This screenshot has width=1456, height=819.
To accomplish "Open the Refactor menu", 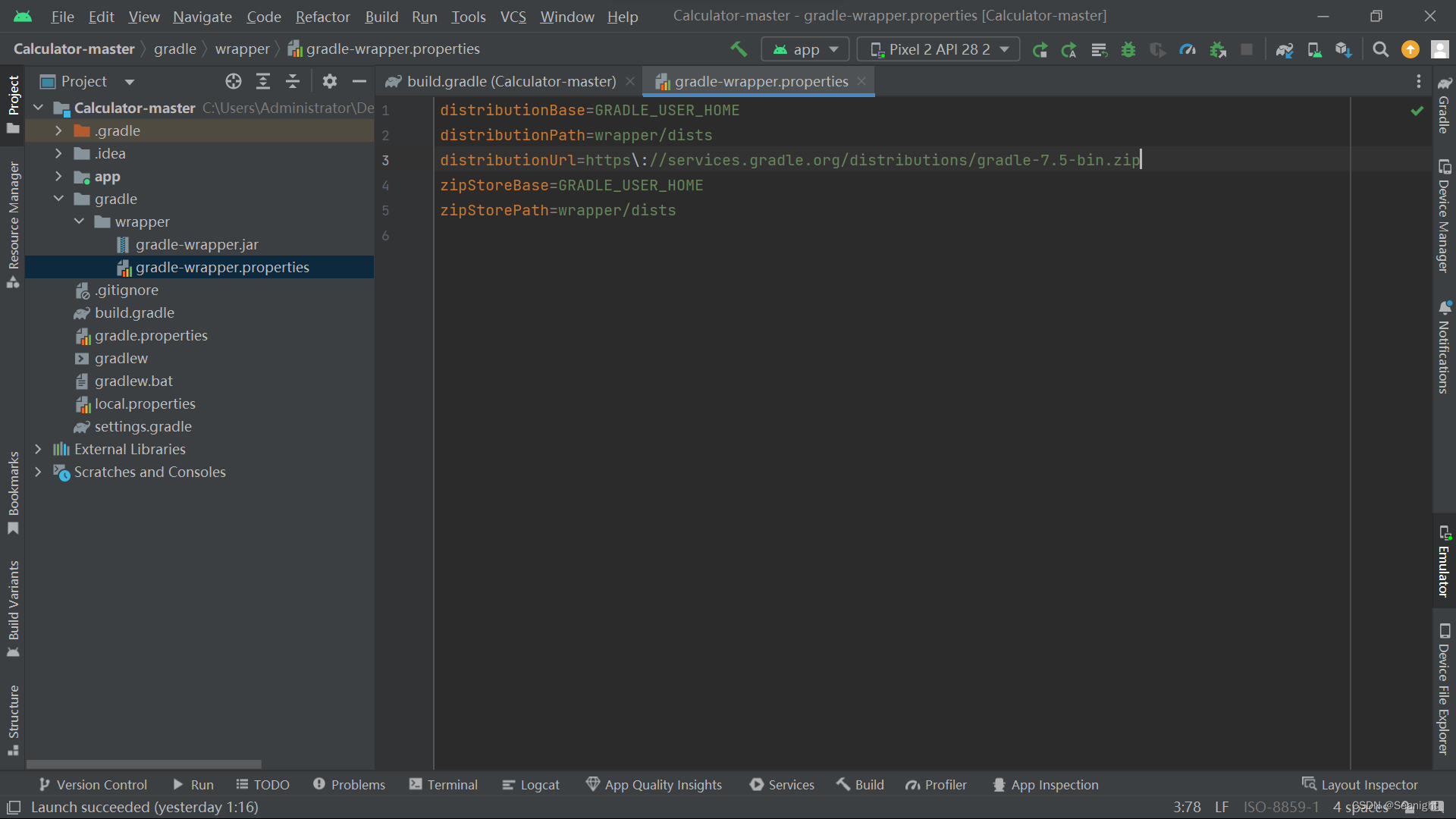I will click(322, 17).
